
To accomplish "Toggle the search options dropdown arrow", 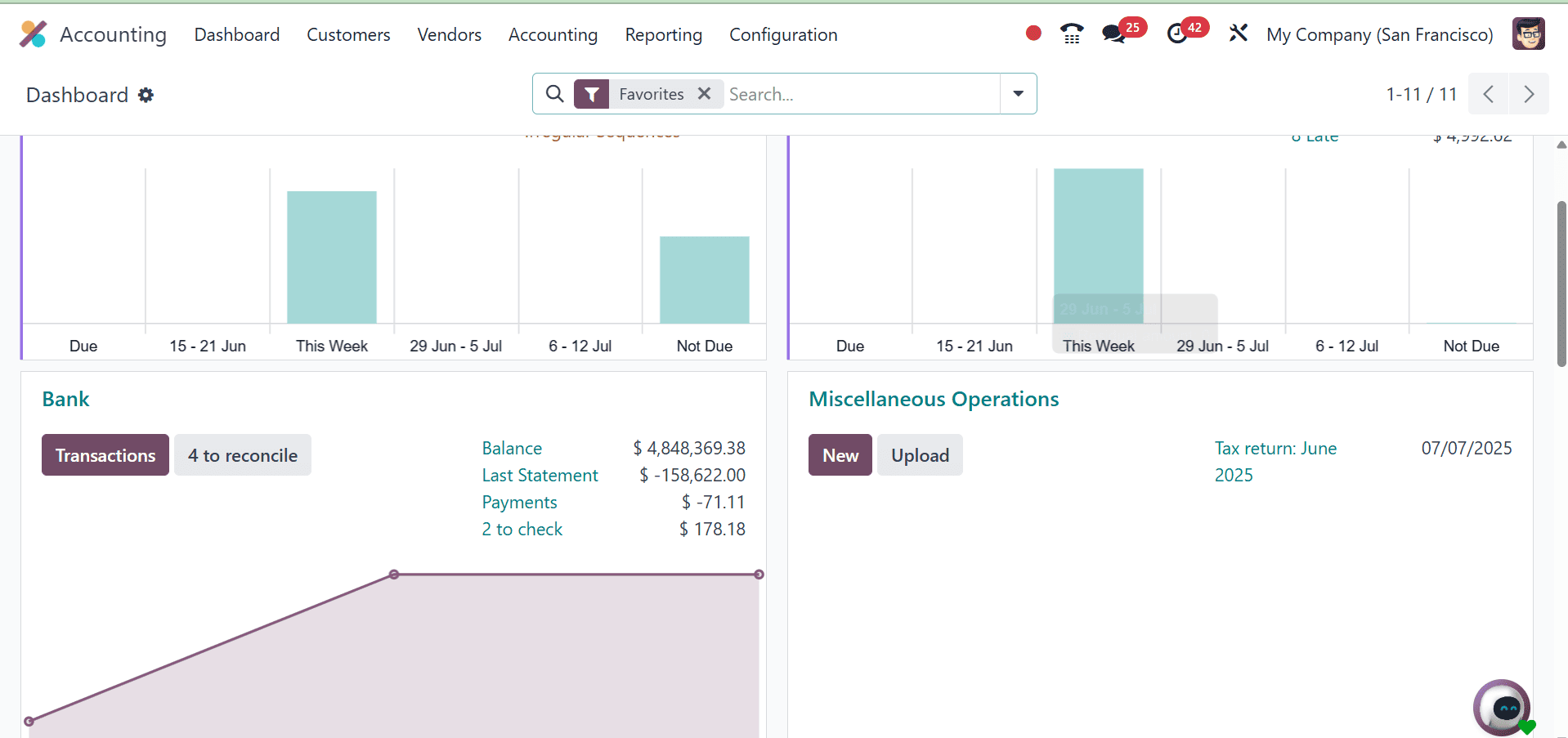I will 1019,94.
